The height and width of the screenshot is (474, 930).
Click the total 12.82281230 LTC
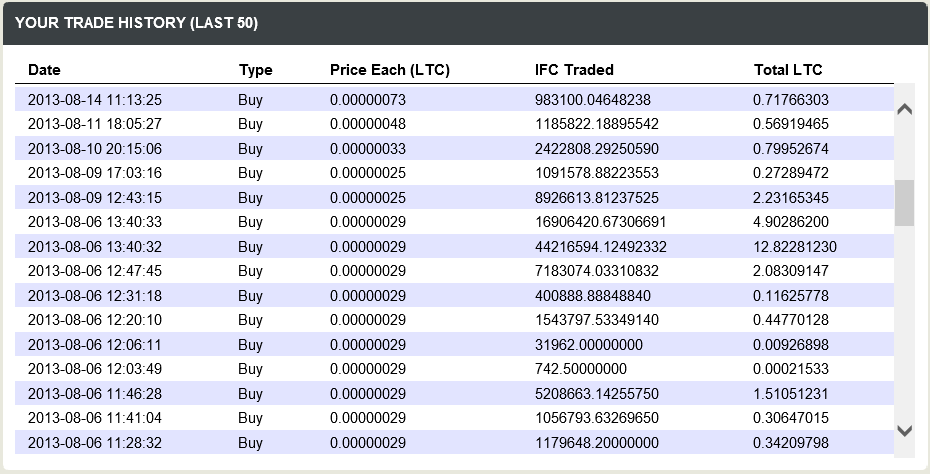click(x=795, y=247)
